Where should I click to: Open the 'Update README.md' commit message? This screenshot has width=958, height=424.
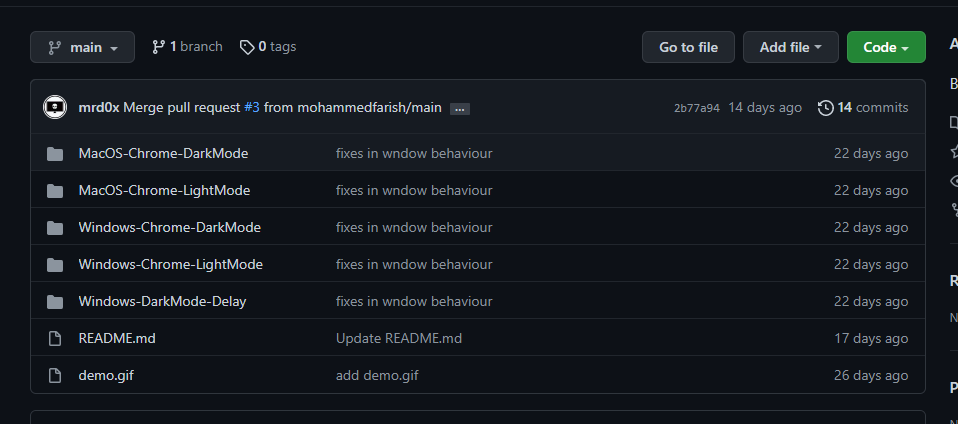pyautogui.click(x=399, y=338)
